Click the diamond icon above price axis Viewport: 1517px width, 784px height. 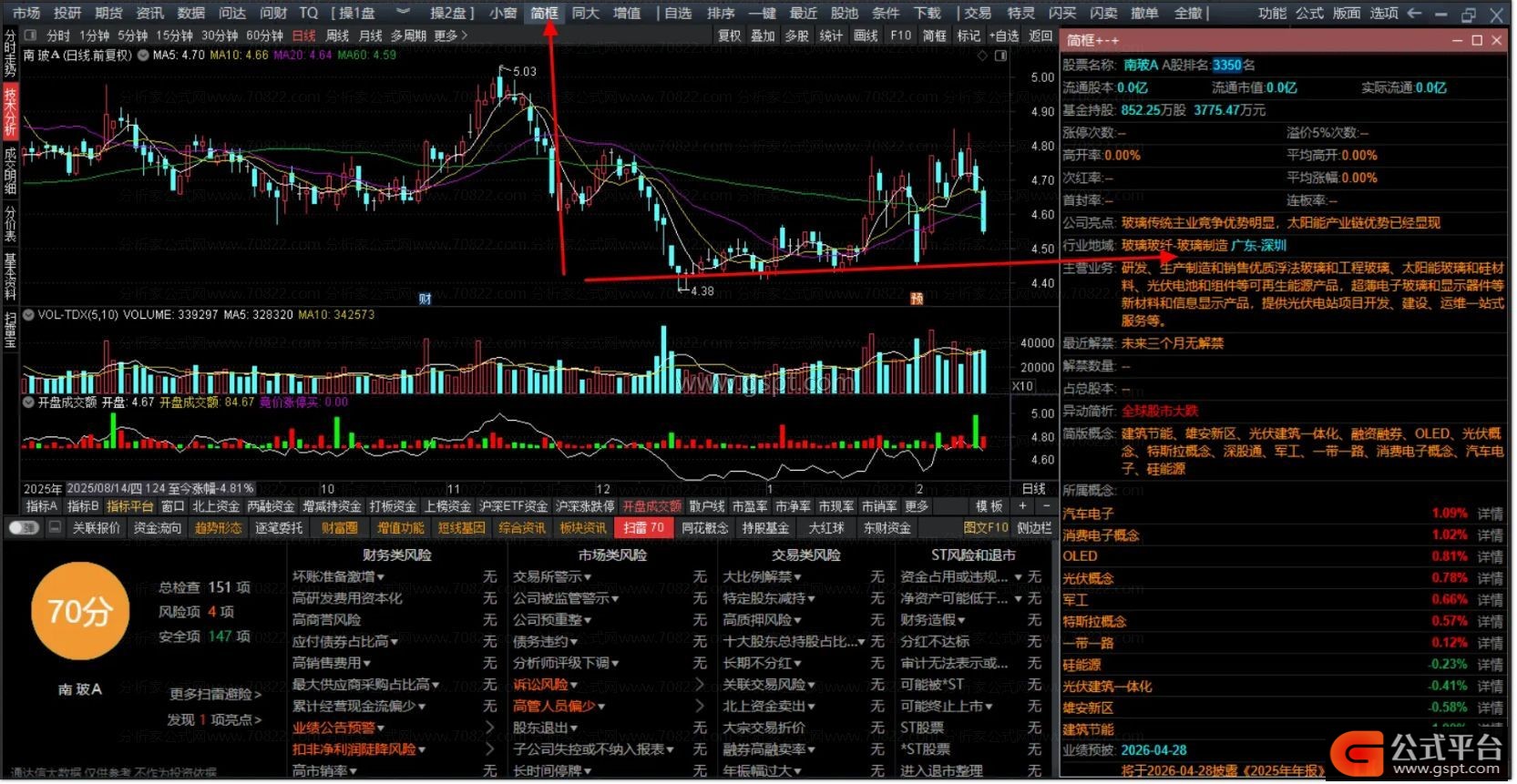click(982, 56)
